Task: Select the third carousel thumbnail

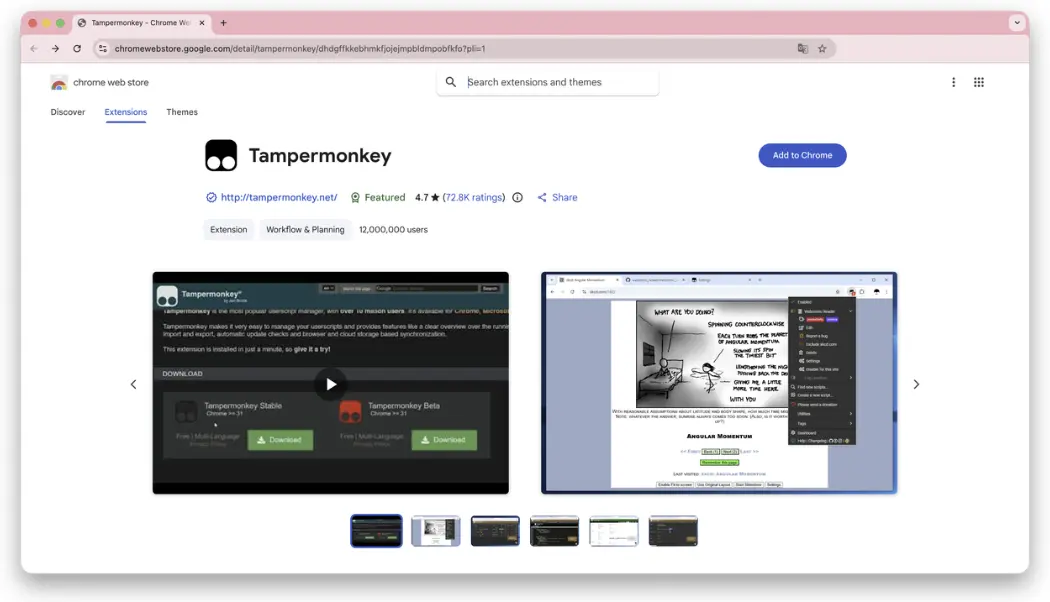Action: pyautogui.click(x=495, y=531)
